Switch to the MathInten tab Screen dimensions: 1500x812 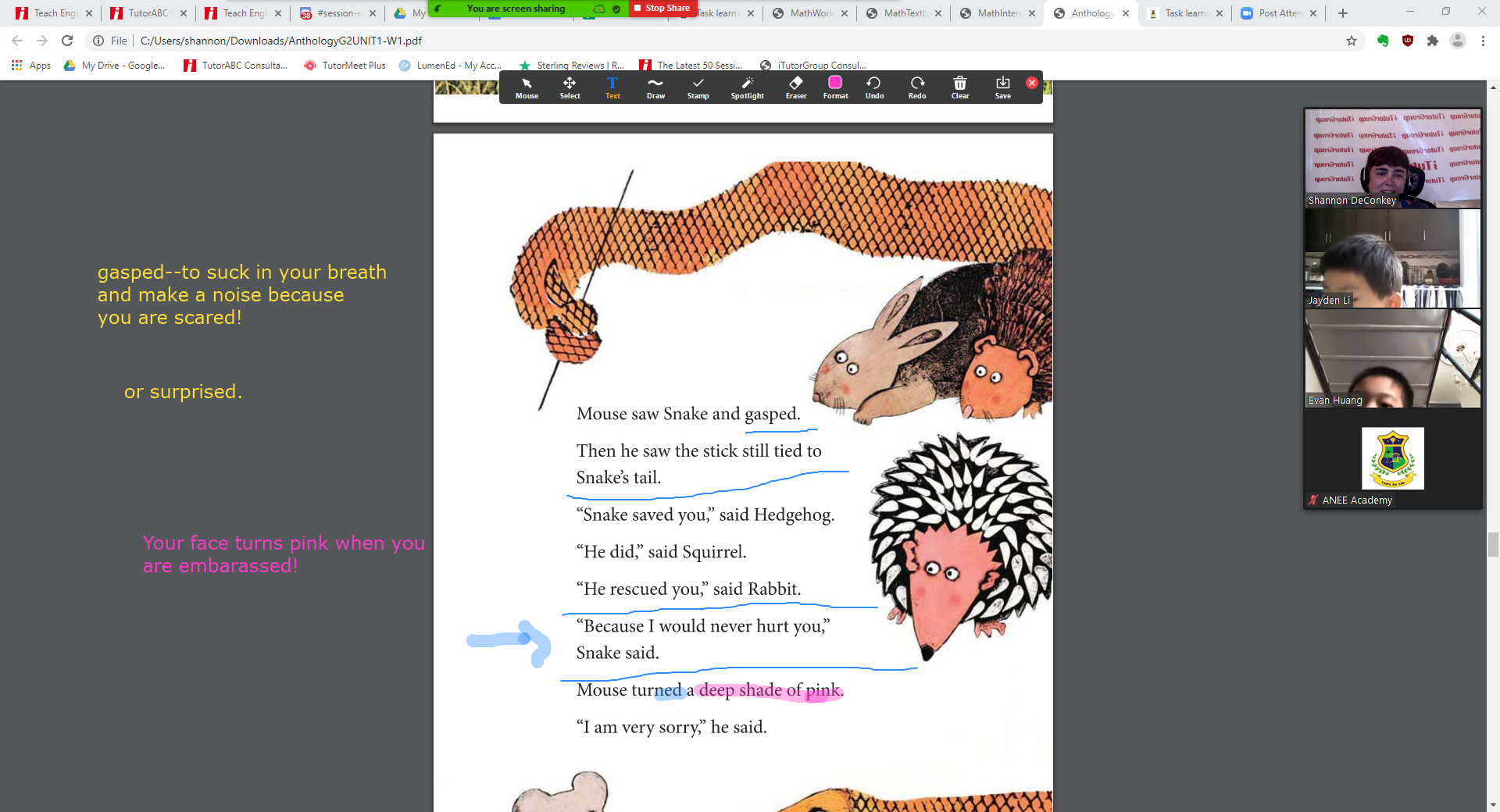[991, 13]
